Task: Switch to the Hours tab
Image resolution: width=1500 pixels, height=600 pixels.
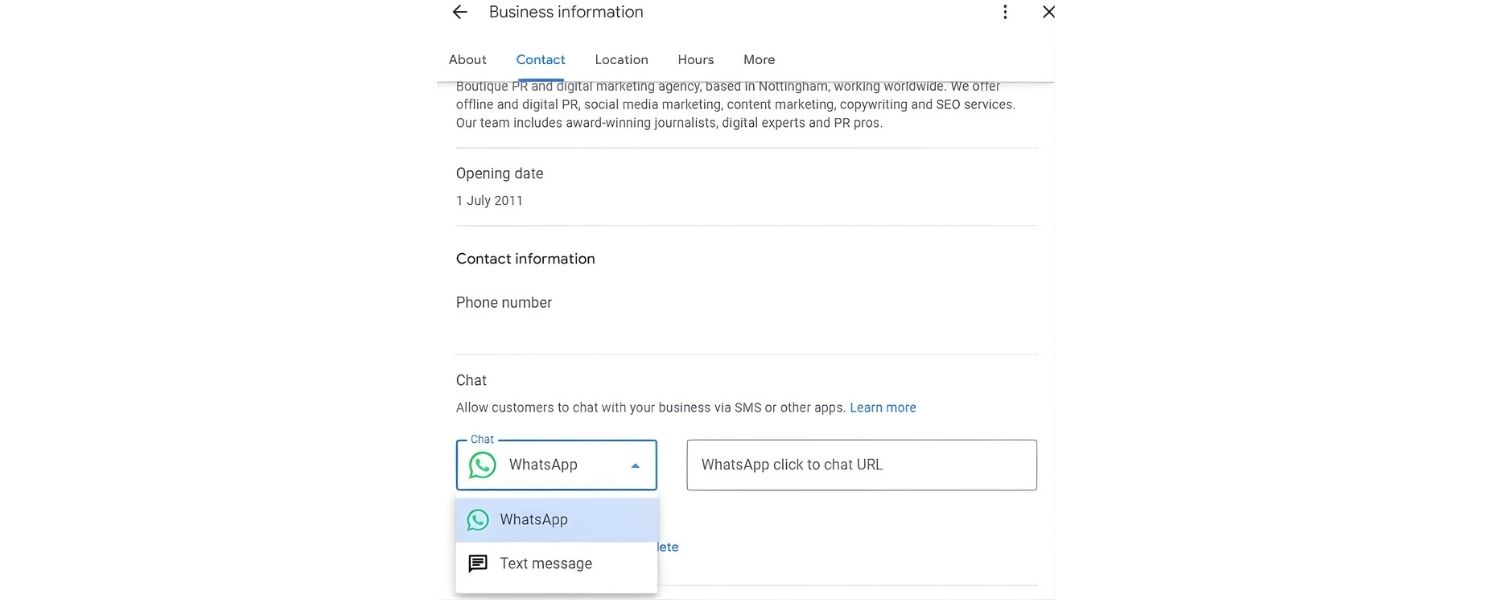Action: [696, 57]
